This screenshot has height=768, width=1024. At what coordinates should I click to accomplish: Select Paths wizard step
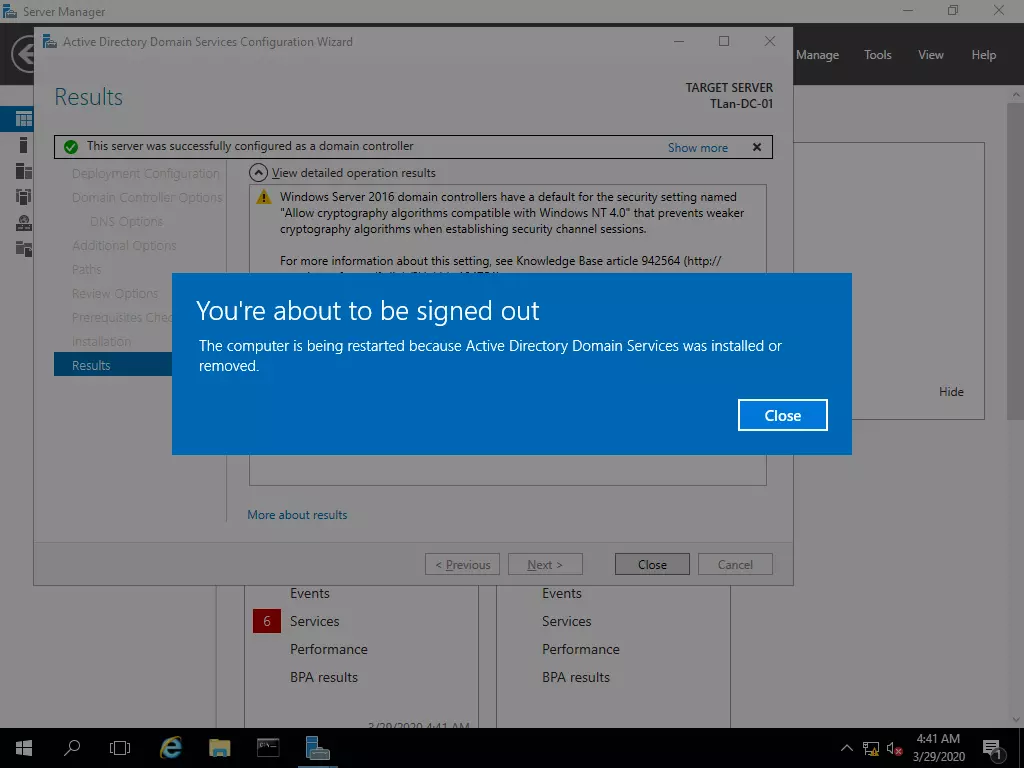coord(86,269)
